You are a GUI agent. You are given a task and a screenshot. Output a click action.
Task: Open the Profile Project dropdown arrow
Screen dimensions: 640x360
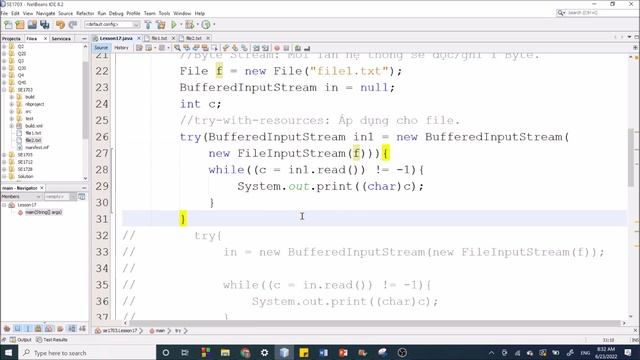coord(214,25)
